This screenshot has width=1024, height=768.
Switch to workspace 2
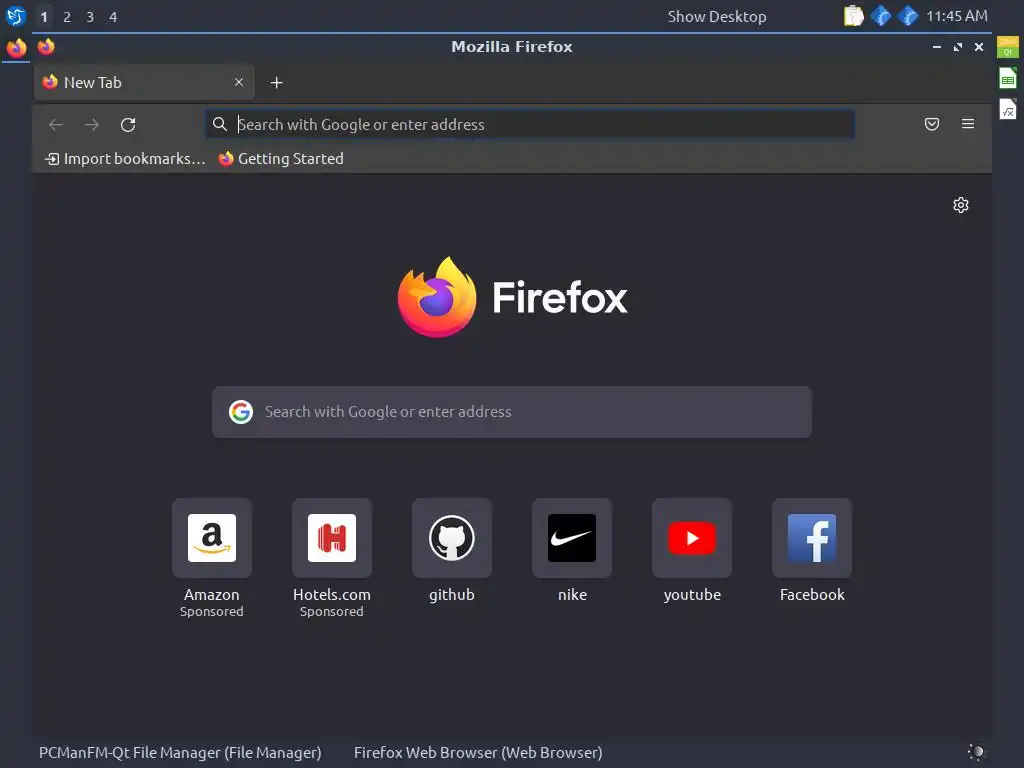coord(67,17)
